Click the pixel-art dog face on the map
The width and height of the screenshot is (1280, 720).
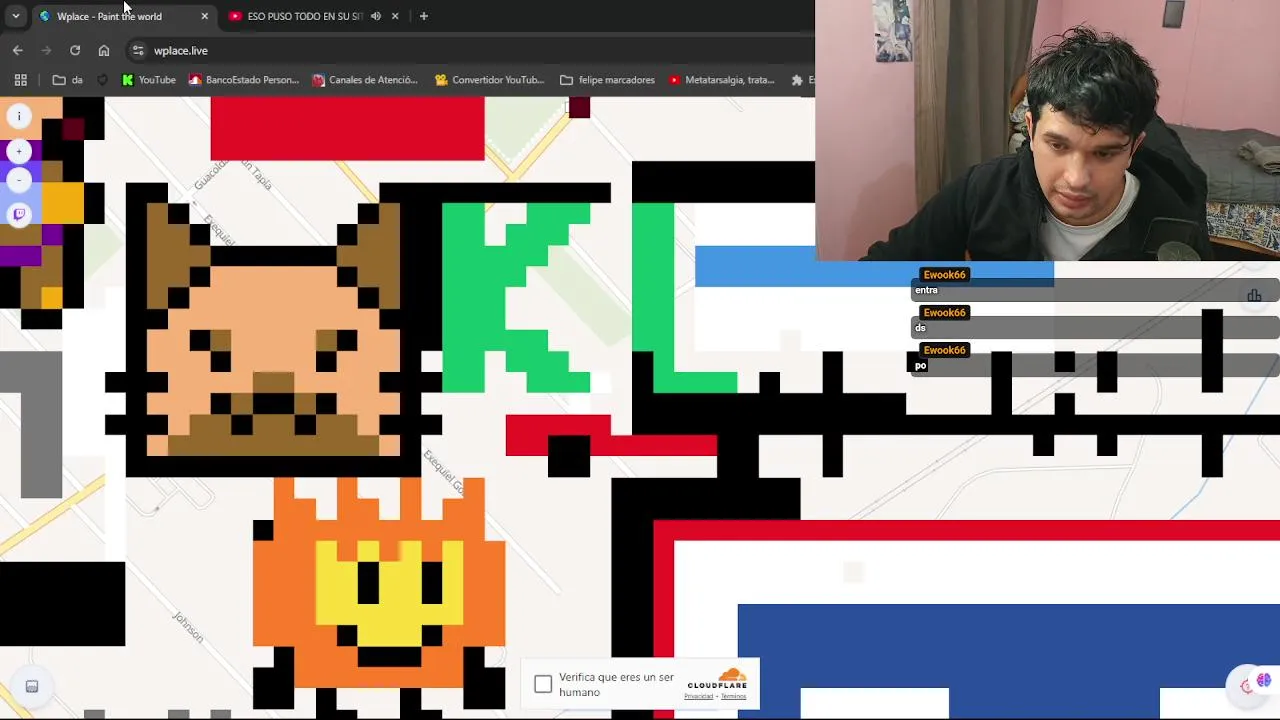pos(273,330)
